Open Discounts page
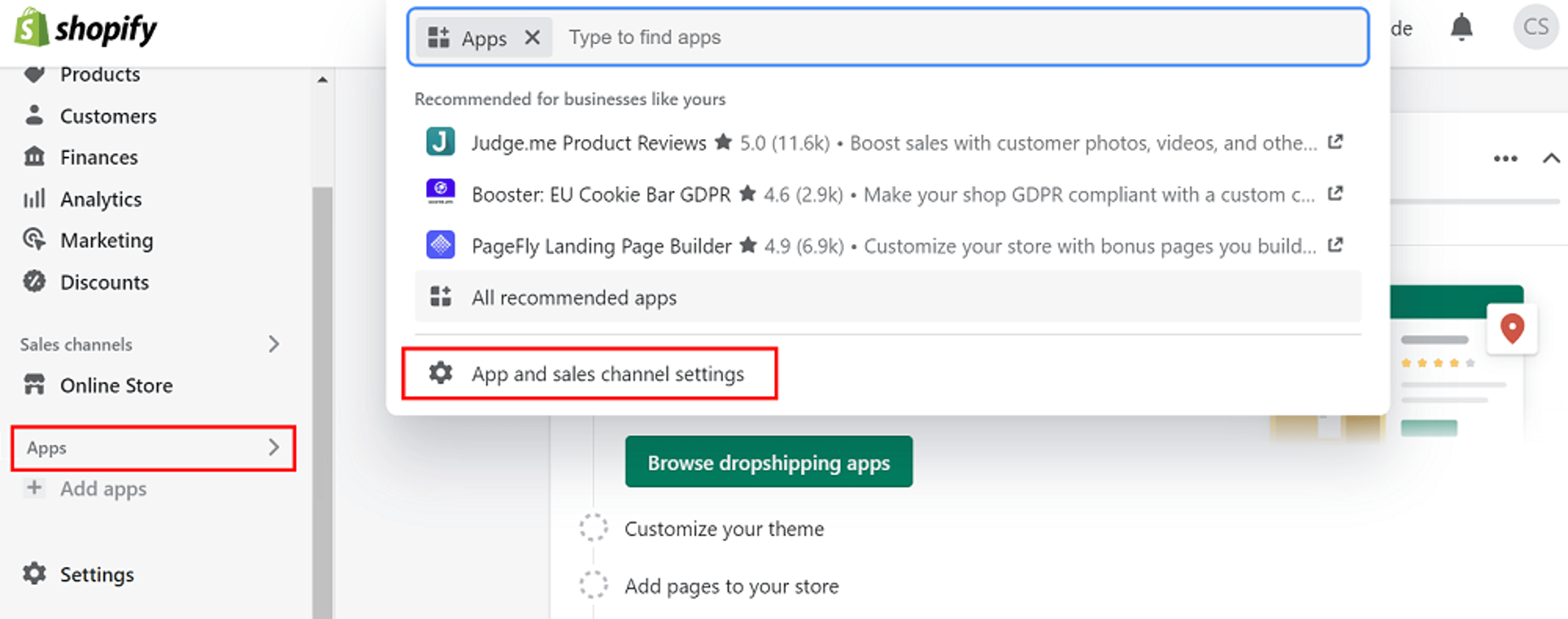Viewport: 1568px width, 619px height. point(105,283)
